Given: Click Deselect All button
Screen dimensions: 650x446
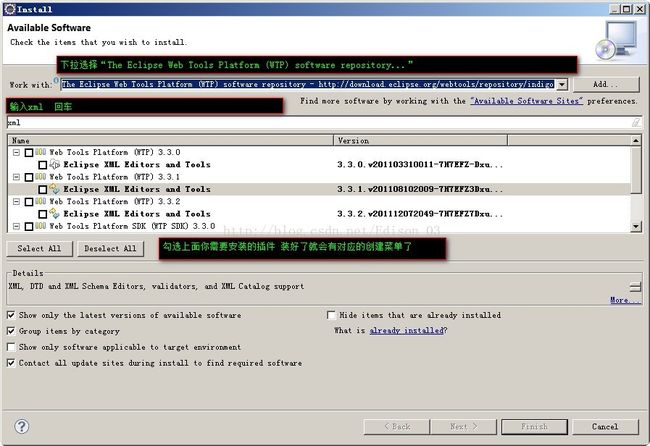Looking at the screenshot, I should [x=110, y=249].
